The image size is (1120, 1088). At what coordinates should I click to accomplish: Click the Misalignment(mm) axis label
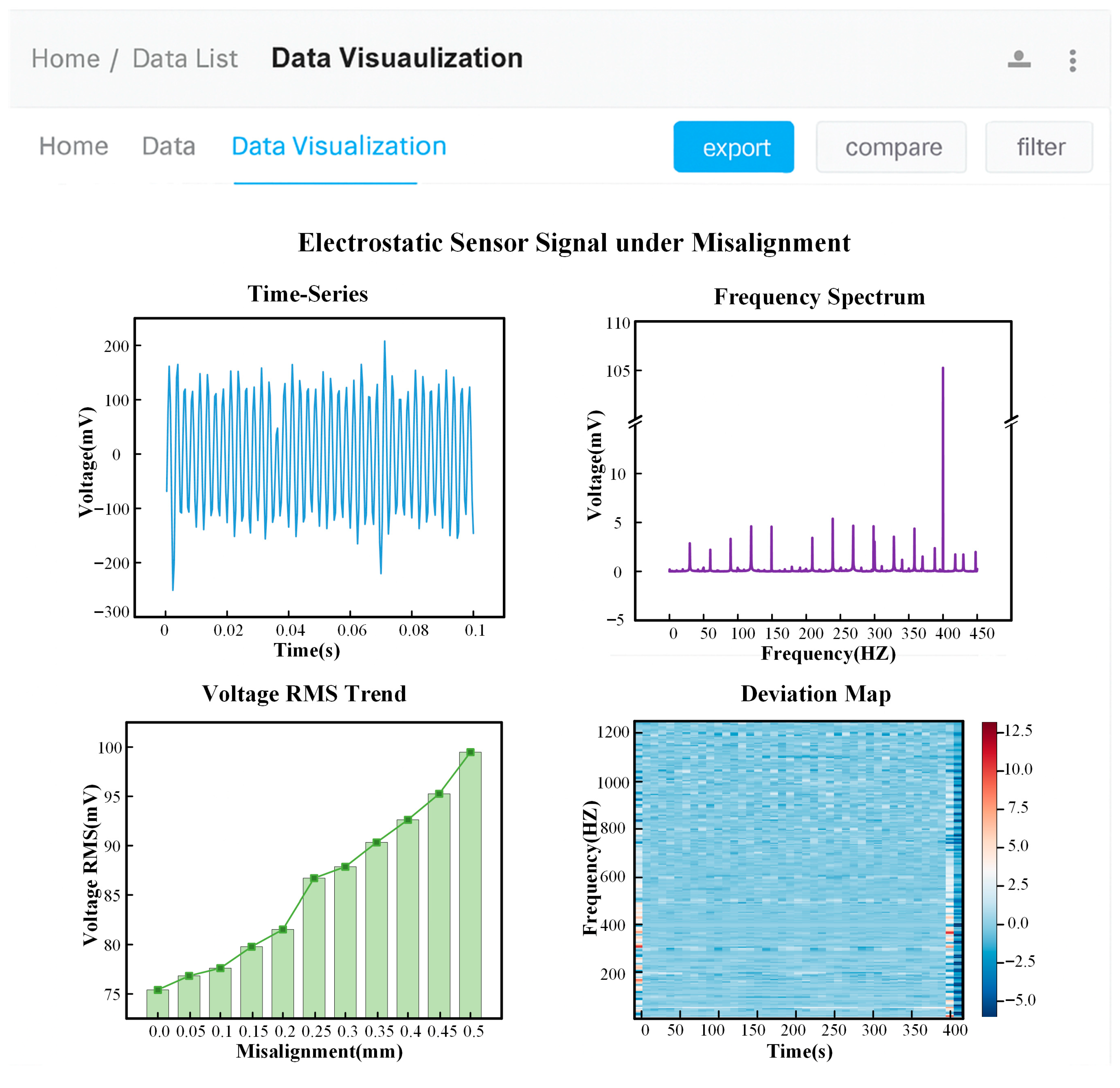[319, 1052]
